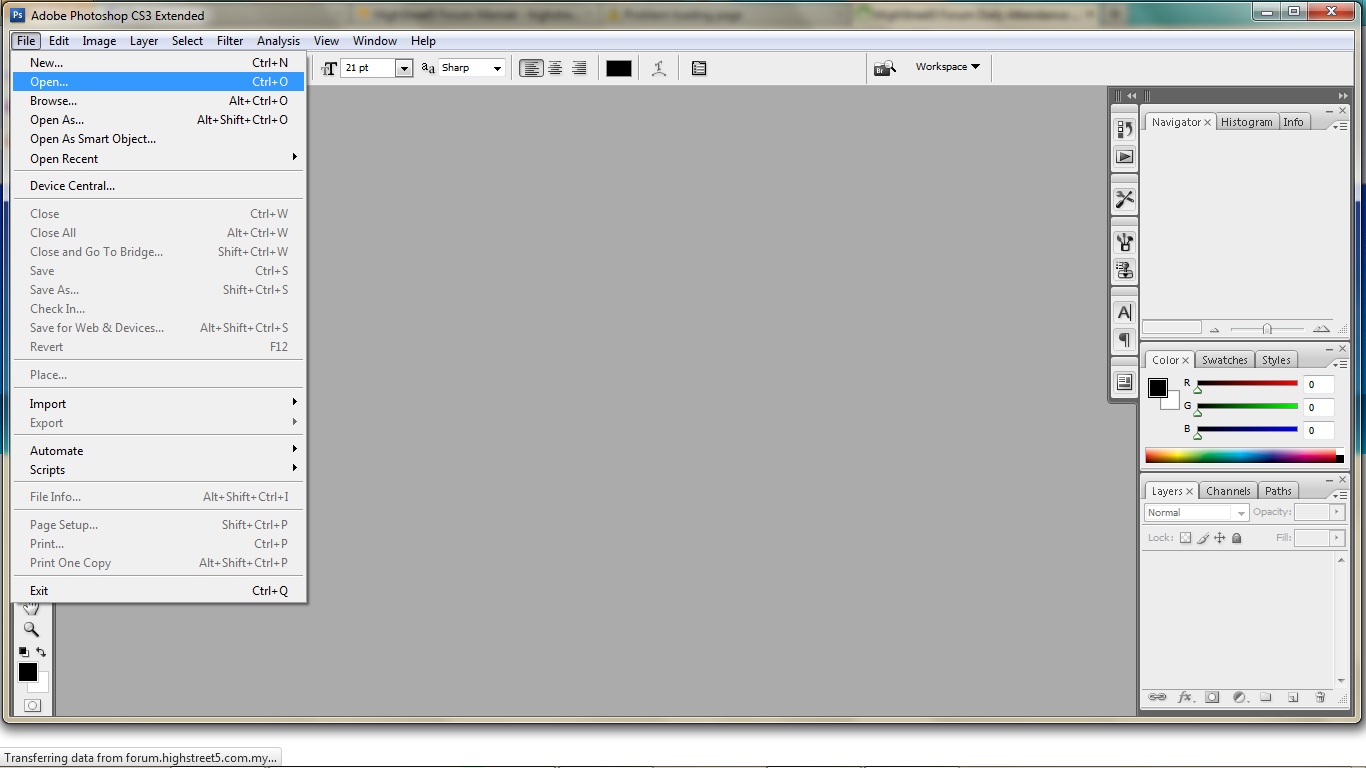Open the Layers panel options menu

(1341, 495)
